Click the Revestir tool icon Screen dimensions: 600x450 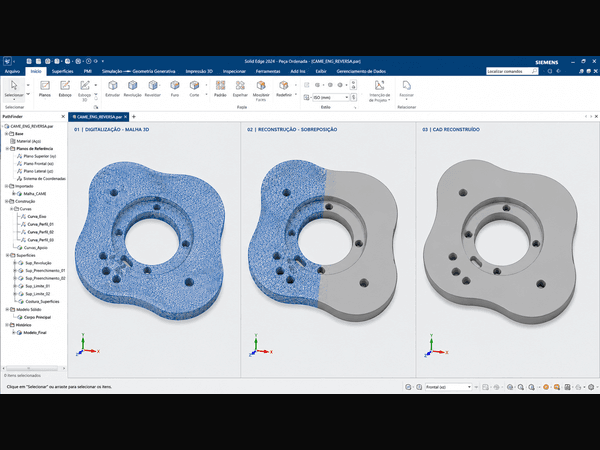coord(153,85)
